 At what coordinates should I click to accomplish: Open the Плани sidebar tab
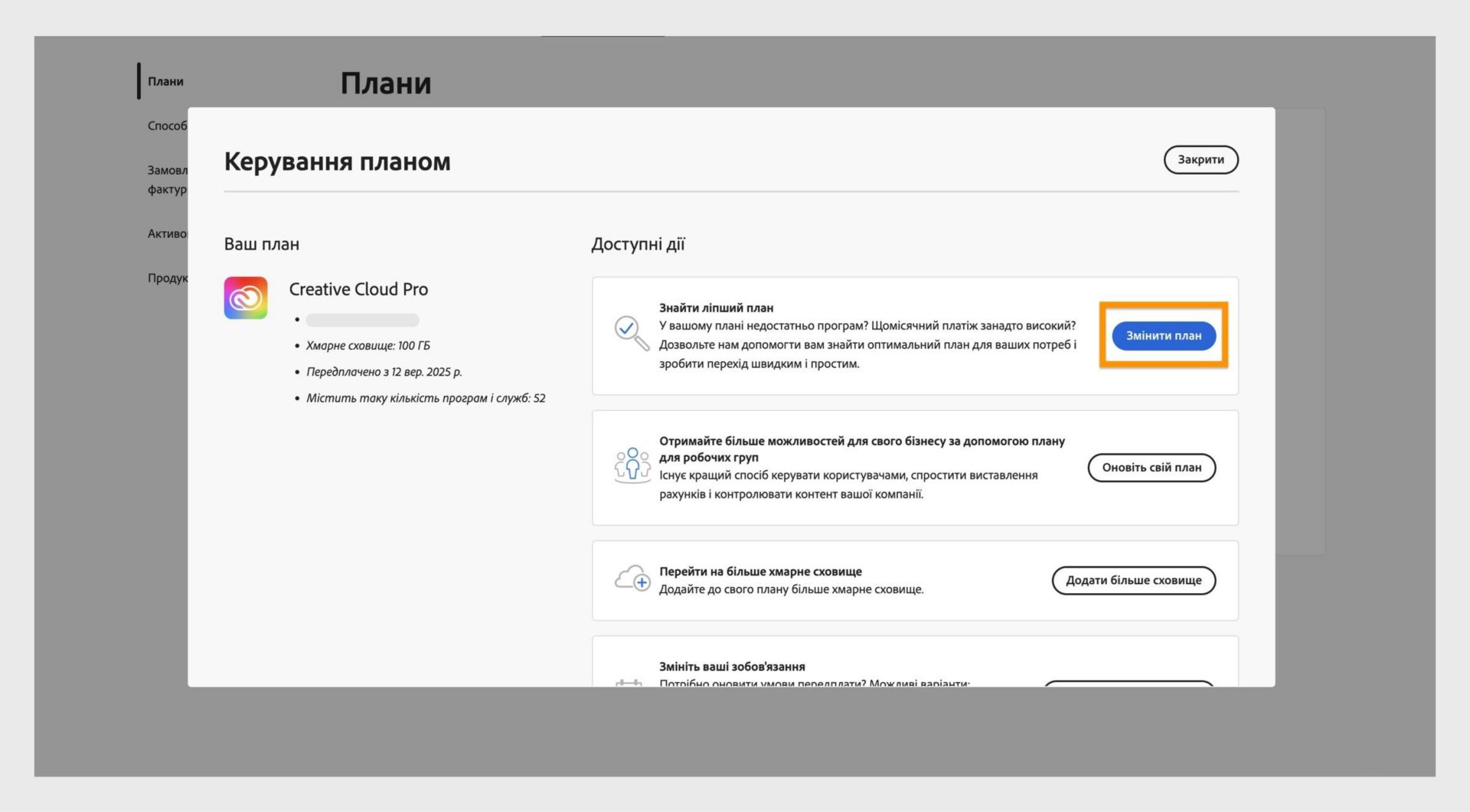pos(165,81)
